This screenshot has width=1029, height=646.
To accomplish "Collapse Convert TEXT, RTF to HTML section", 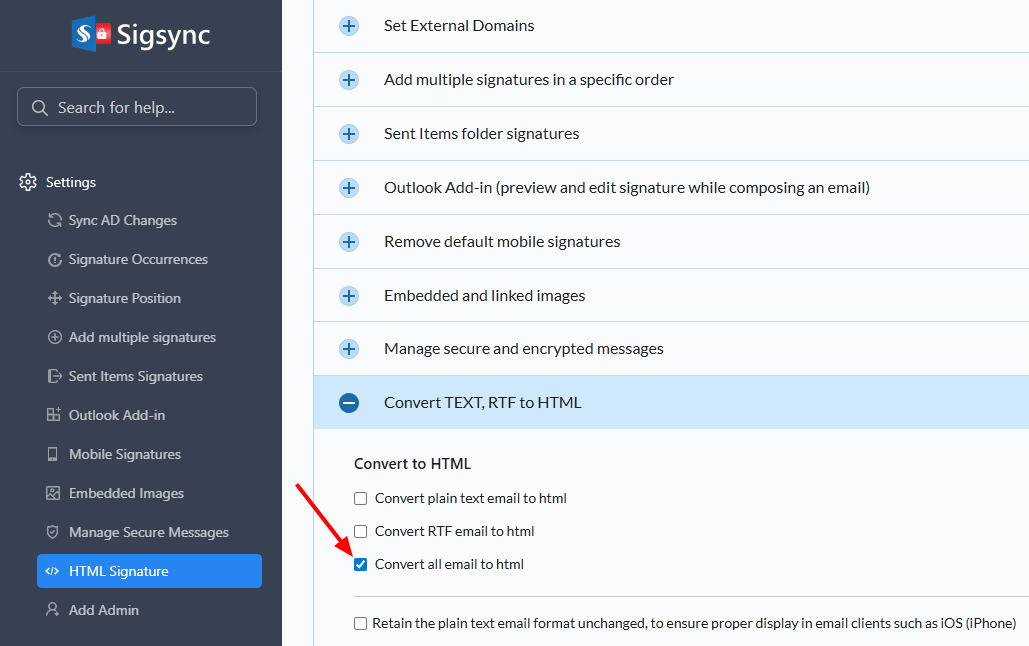I will 349,403.
